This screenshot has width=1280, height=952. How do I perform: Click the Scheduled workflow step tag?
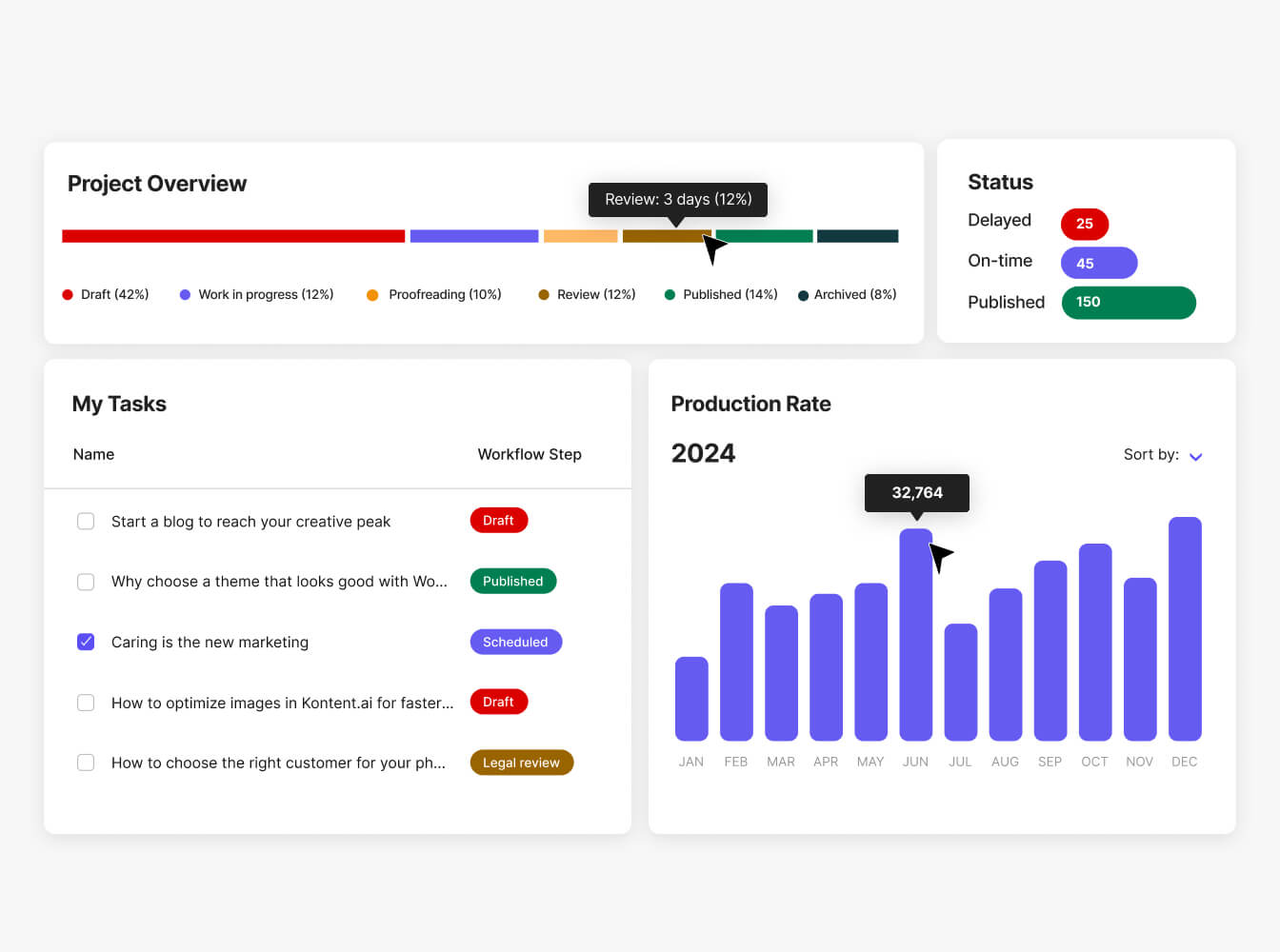tap(515, 642)
